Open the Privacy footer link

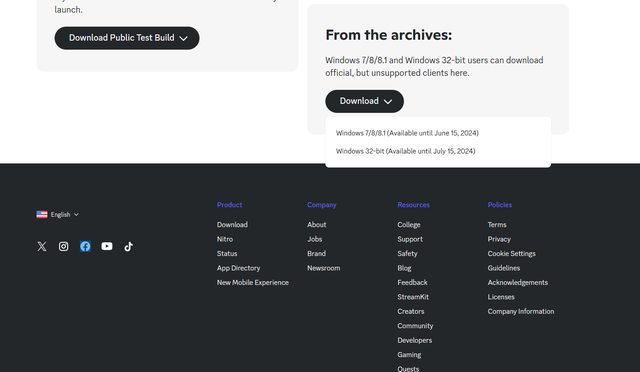pos(499,239)
